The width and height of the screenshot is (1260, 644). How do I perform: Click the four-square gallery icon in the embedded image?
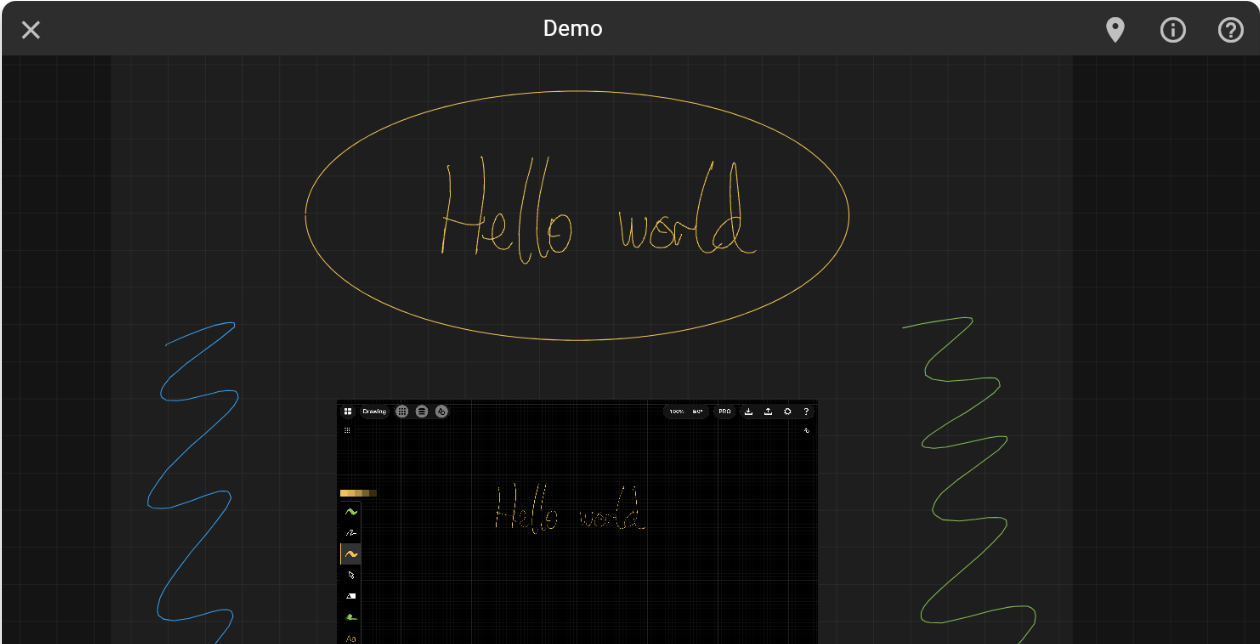(347, 411)
